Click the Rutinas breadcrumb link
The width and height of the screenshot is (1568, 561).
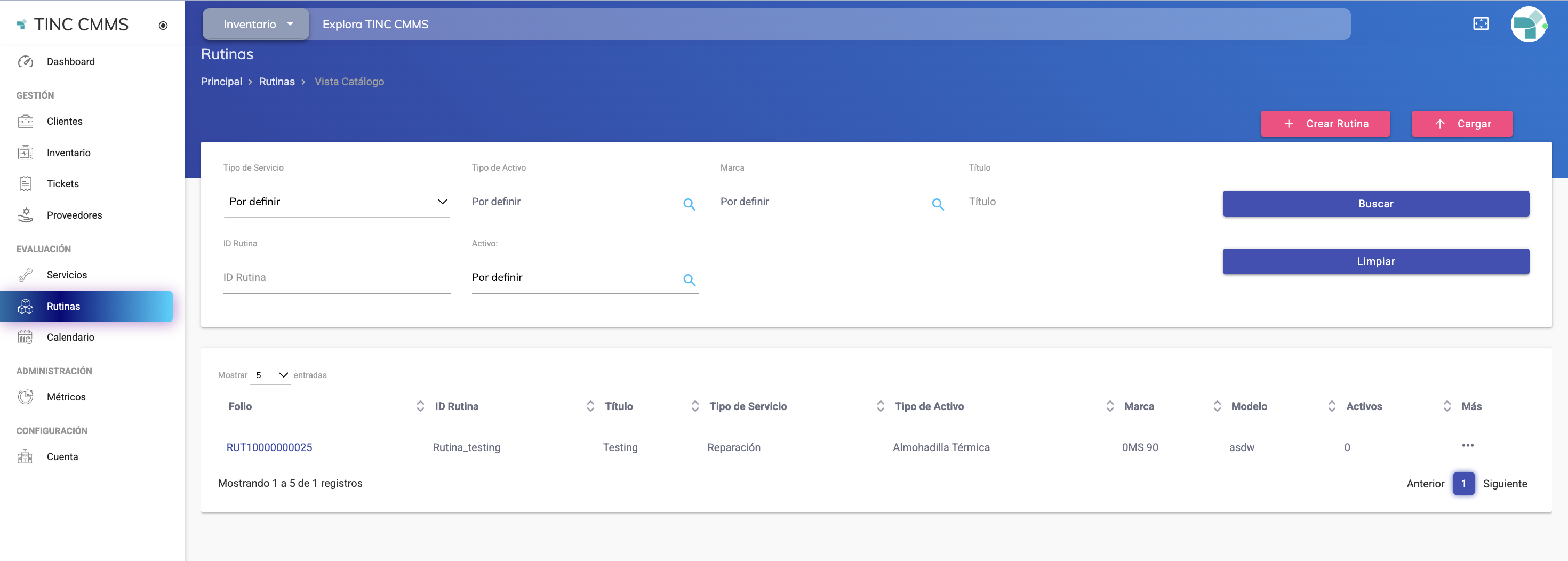coord(276,82)
